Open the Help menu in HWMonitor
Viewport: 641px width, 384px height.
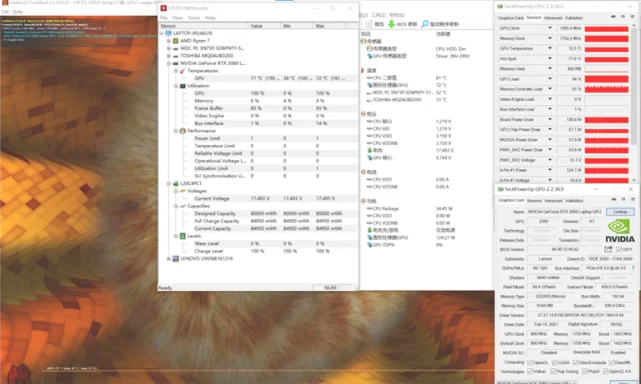pyautogui.click(x=210, y=18)
